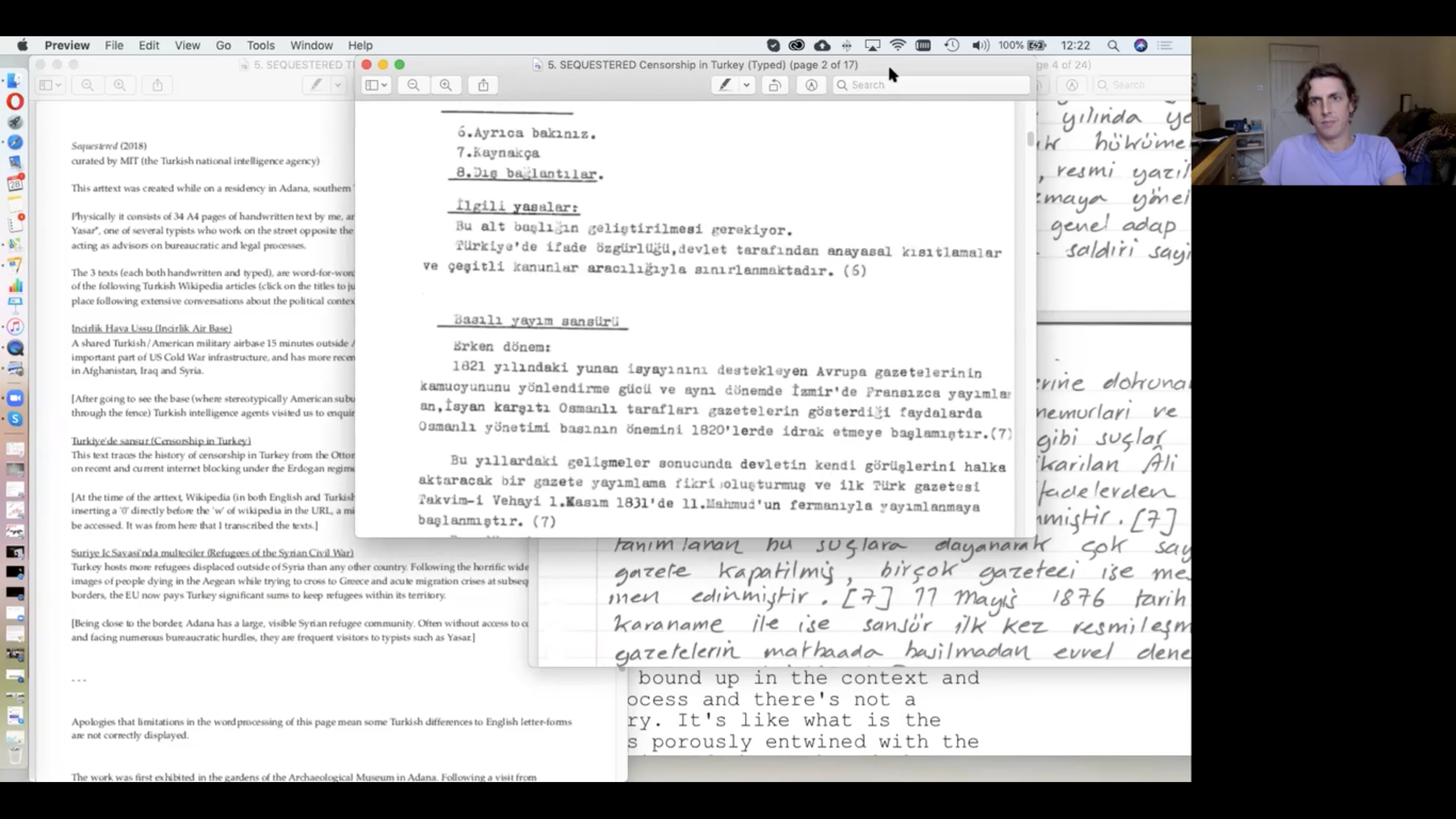Open the Opera browser from the Dock
This screenshot has width=1456, height=819.
click(x=15, y=102)
